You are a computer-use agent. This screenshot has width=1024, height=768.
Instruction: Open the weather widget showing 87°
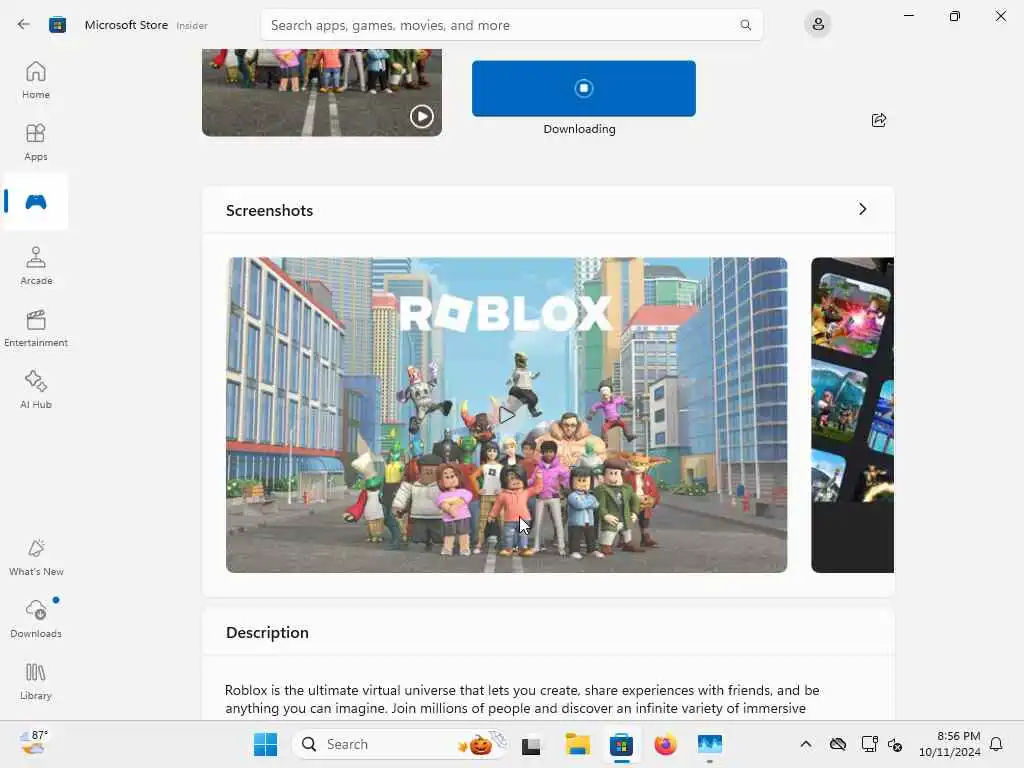[34, 743]
